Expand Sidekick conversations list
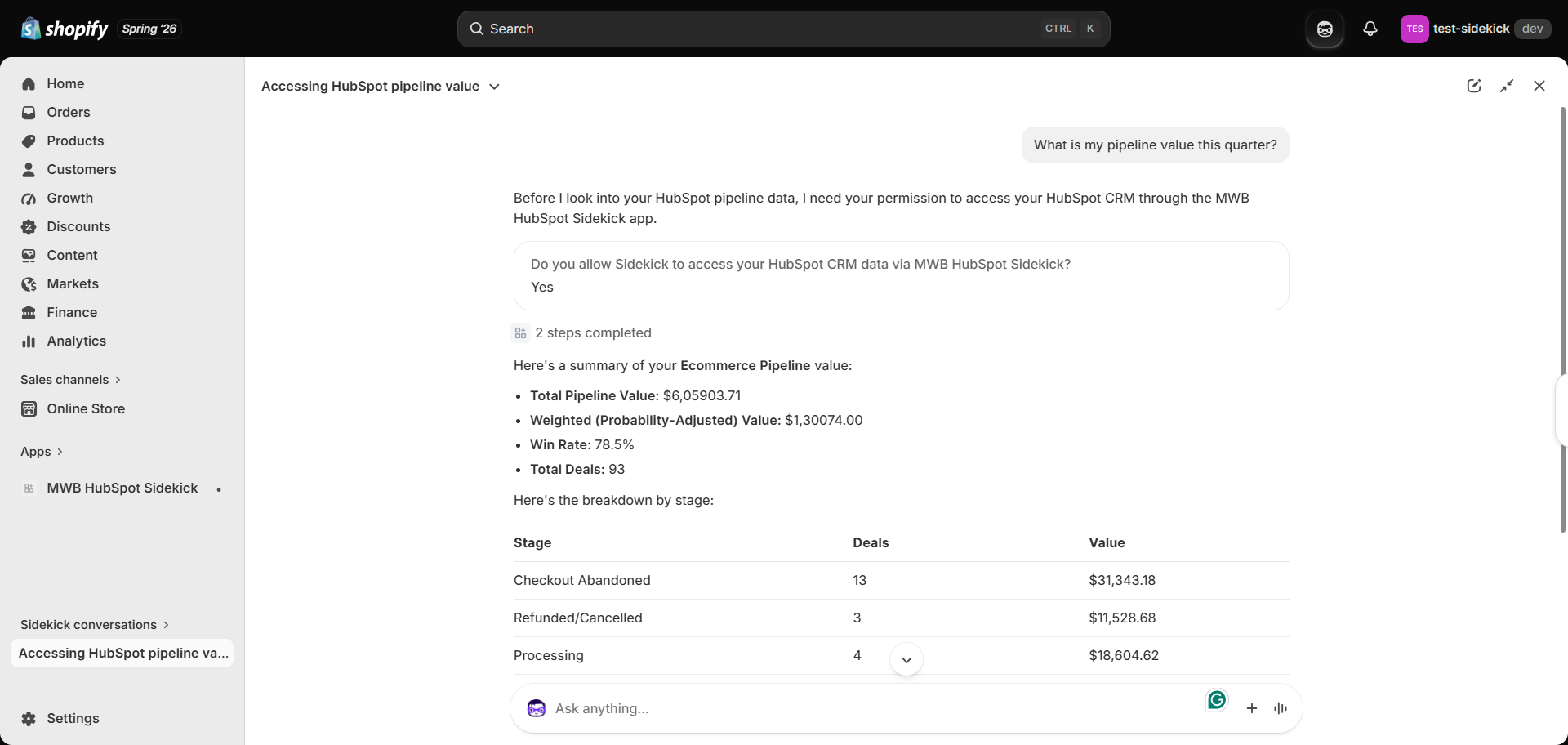Viewport: 1568px width, 745px height. click(95, 625)
